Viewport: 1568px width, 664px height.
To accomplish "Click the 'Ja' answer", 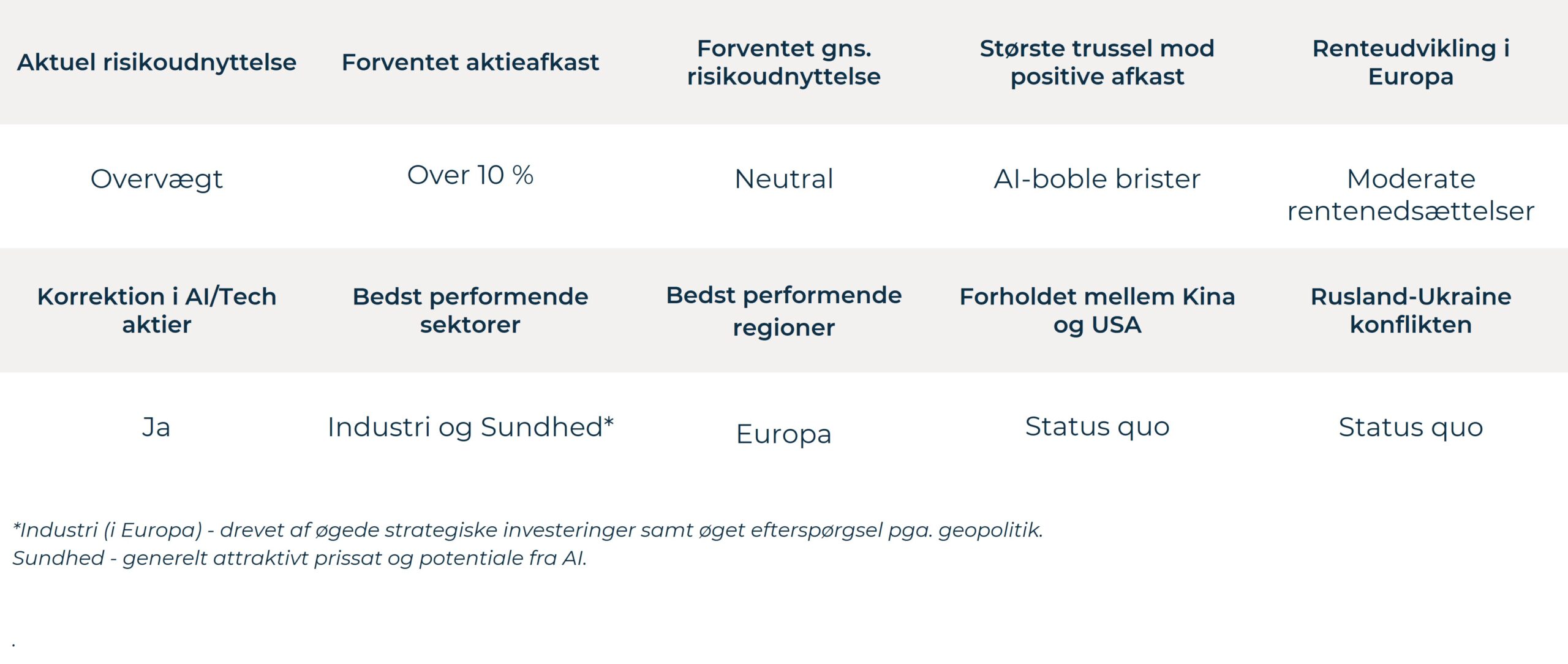I will [x=156, y=428].
